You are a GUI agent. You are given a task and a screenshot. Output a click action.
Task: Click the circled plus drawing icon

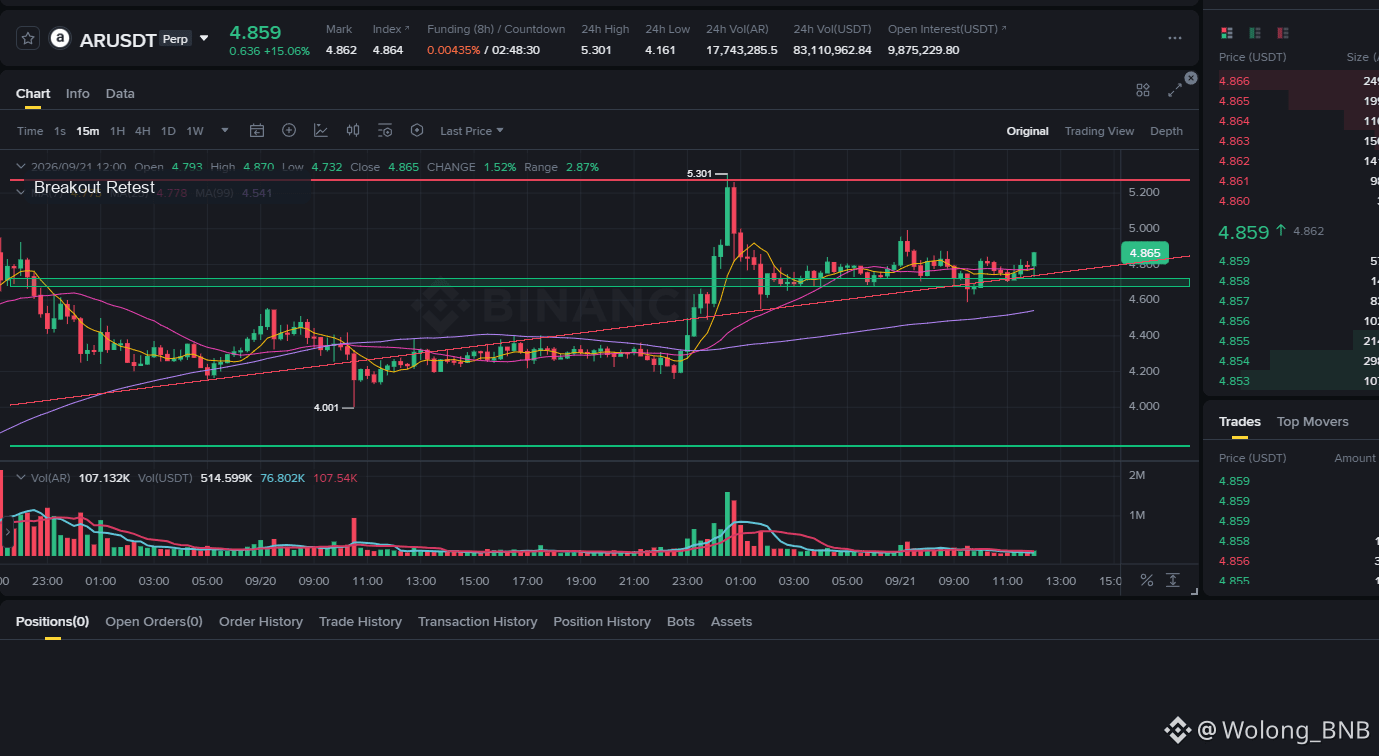coord(289,131)
